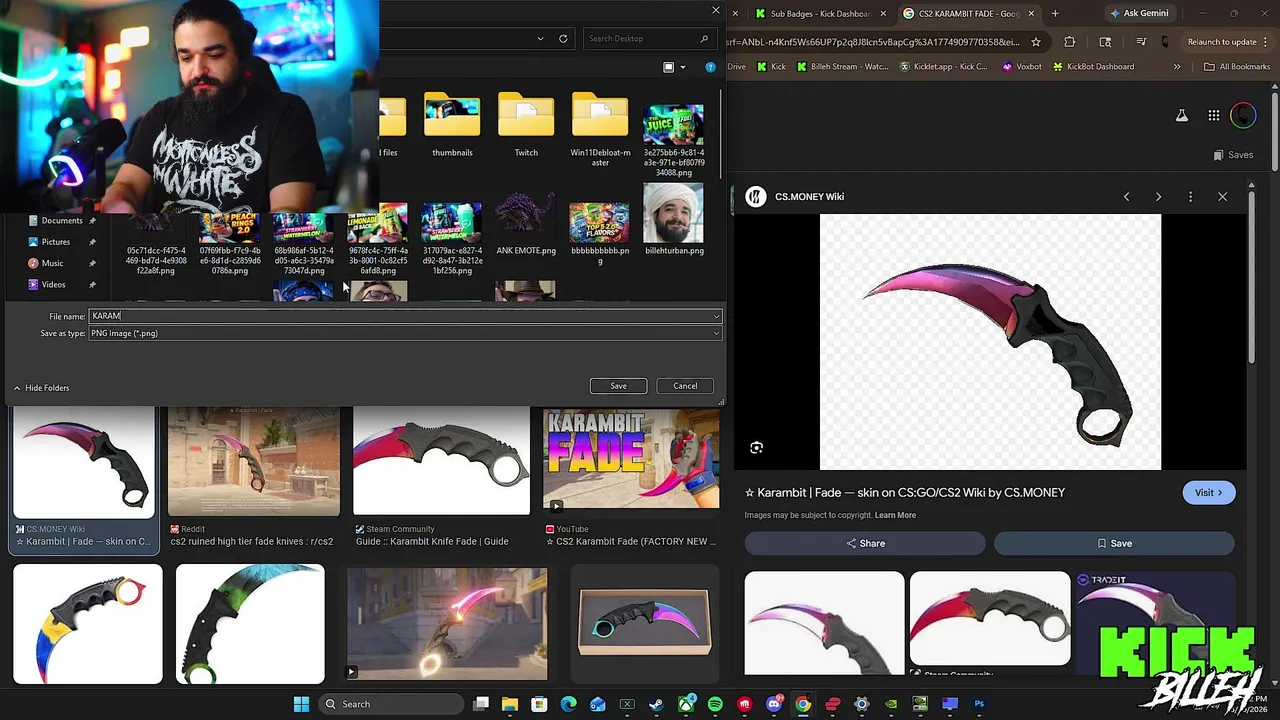Screen dimensions: 1280x720
Task: Refresh the Save dialog folder view
Action: pyautogui.click(x=563, y=39)
